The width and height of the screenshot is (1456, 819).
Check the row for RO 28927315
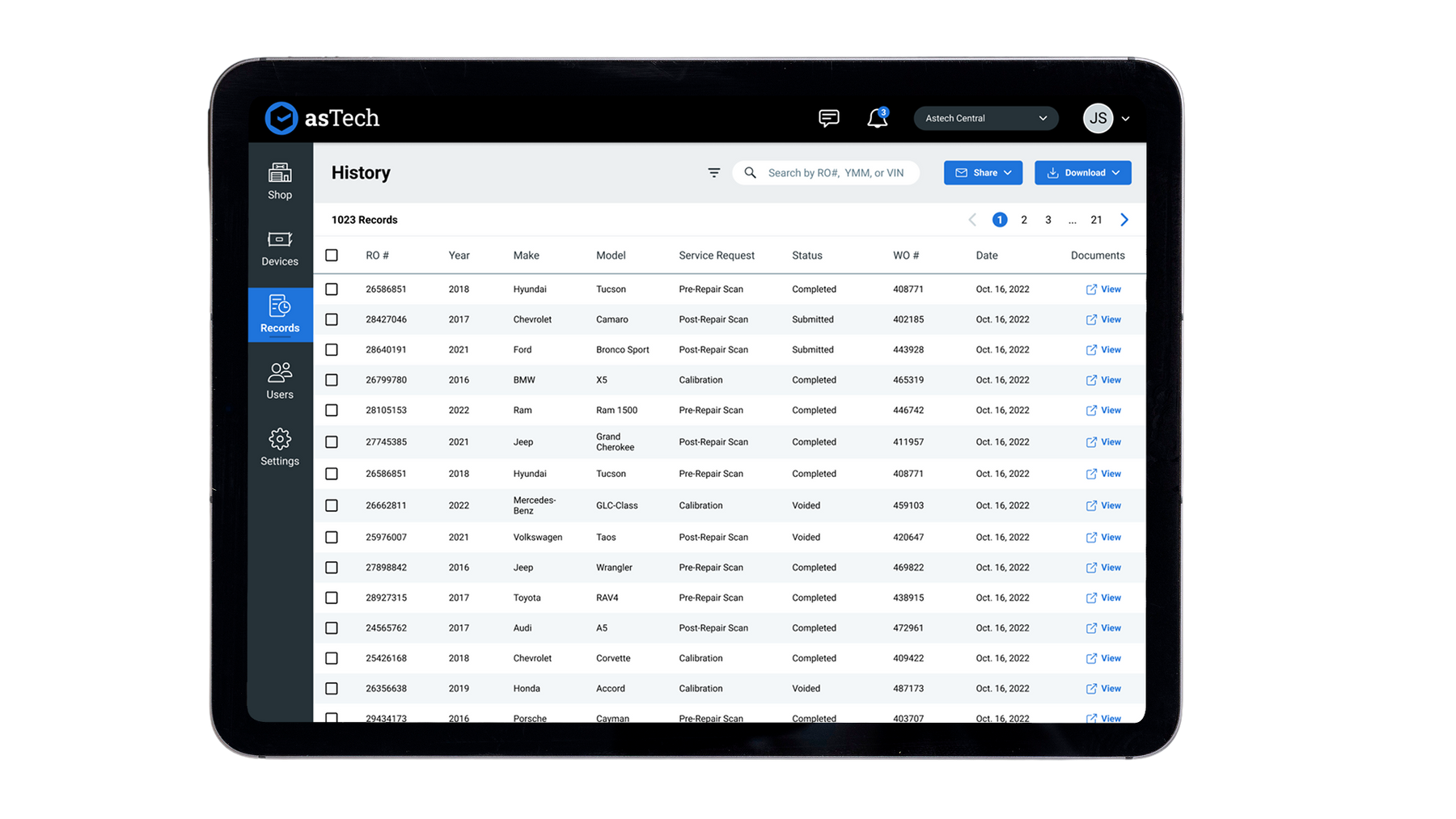click(332, 598)
